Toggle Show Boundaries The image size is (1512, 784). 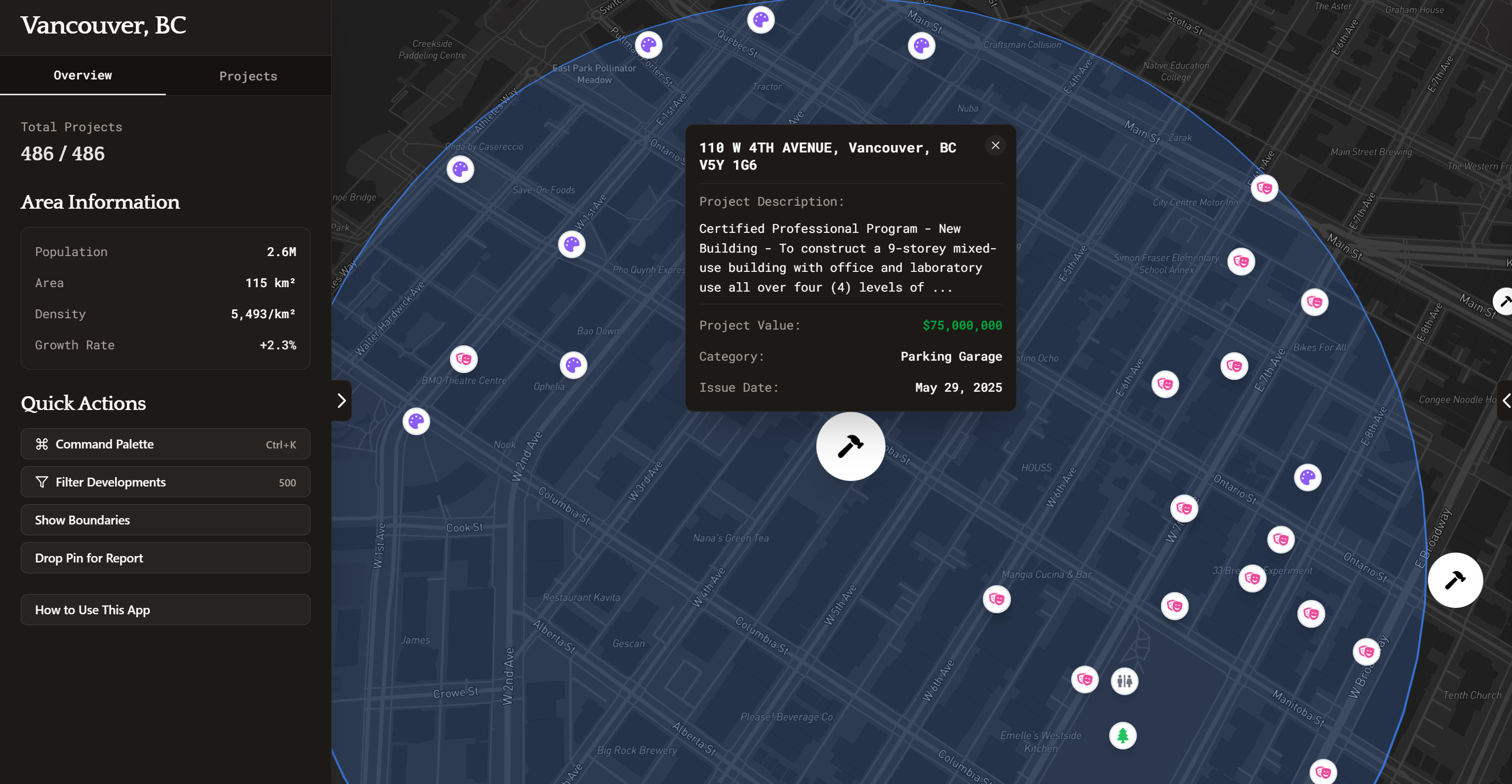(165, 520)
